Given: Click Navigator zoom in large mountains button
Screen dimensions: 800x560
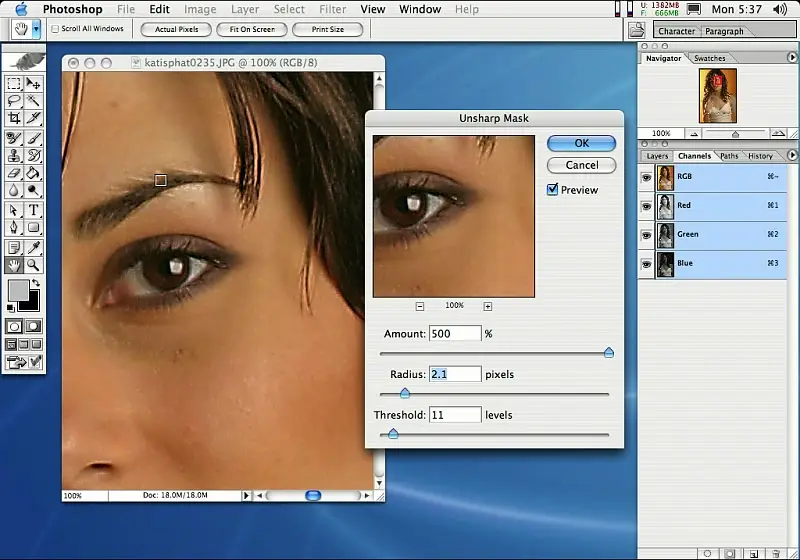Looking at the screenshot, I should pos(778,134).
